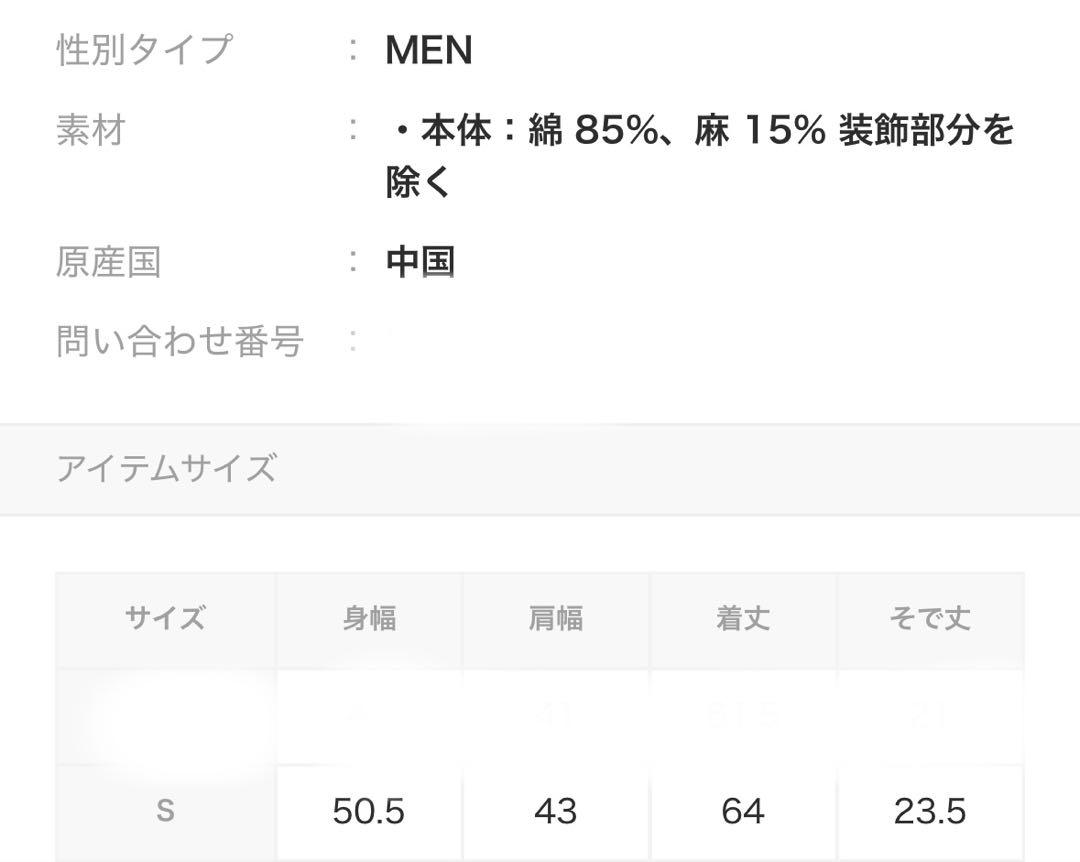Click the 身幅 column header
1080x862 pixels.
[369, 619]
